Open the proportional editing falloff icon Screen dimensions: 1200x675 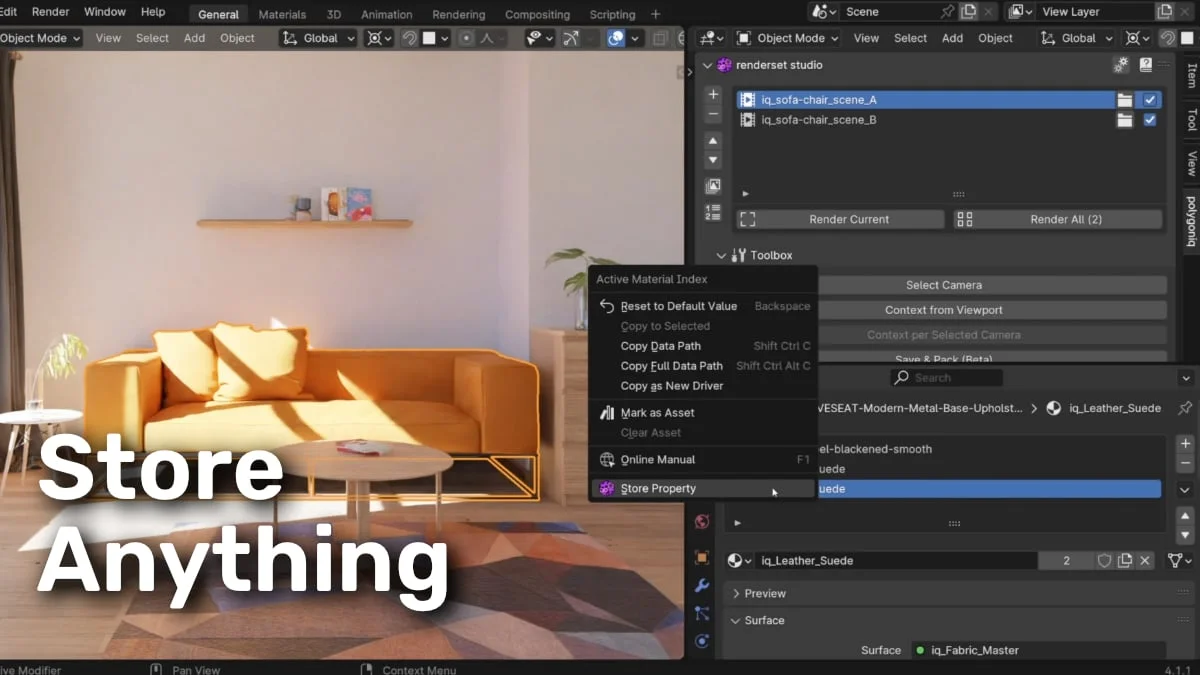pos(487,38)
